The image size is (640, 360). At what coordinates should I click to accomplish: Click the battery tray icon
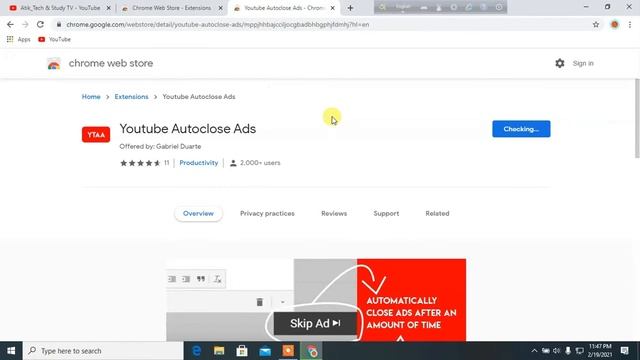546,351
